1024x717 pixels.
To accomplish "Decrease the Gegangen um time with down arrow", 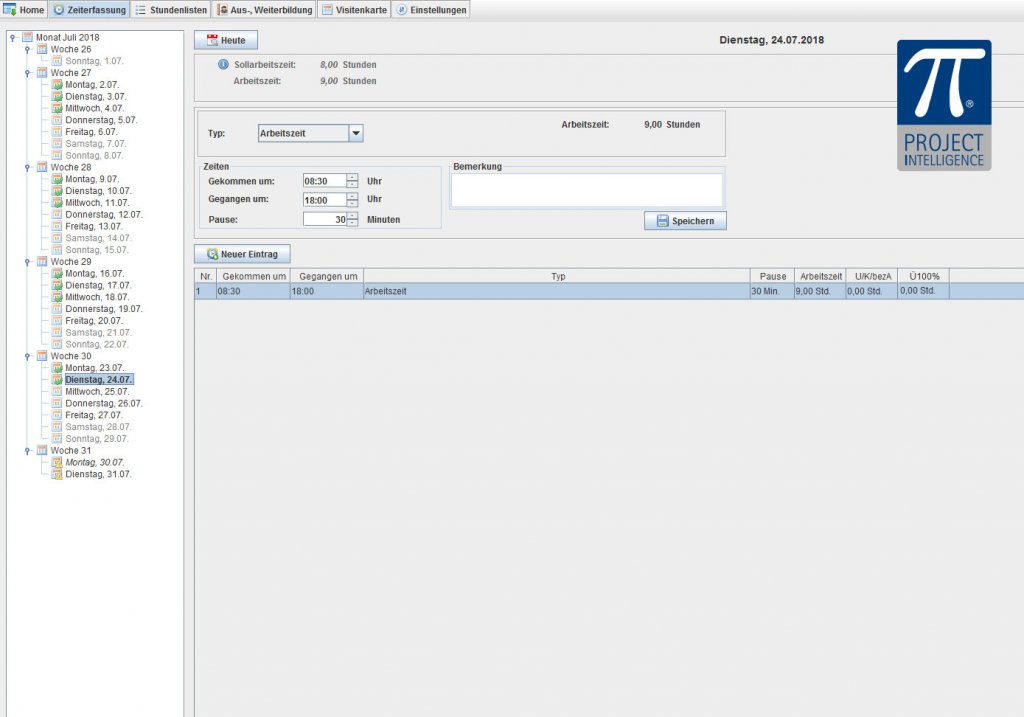I will pyautogui.click(x=352, y=204).
